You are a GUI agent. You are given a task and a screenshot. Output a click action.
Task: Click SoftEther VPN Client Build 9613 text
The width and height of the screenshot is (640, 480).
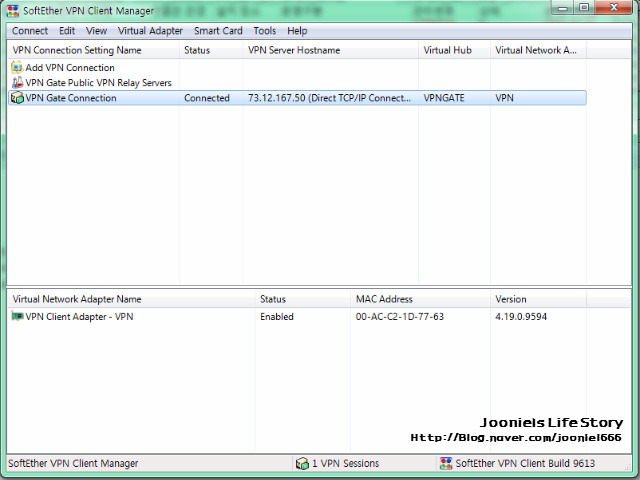pos(525,463)
